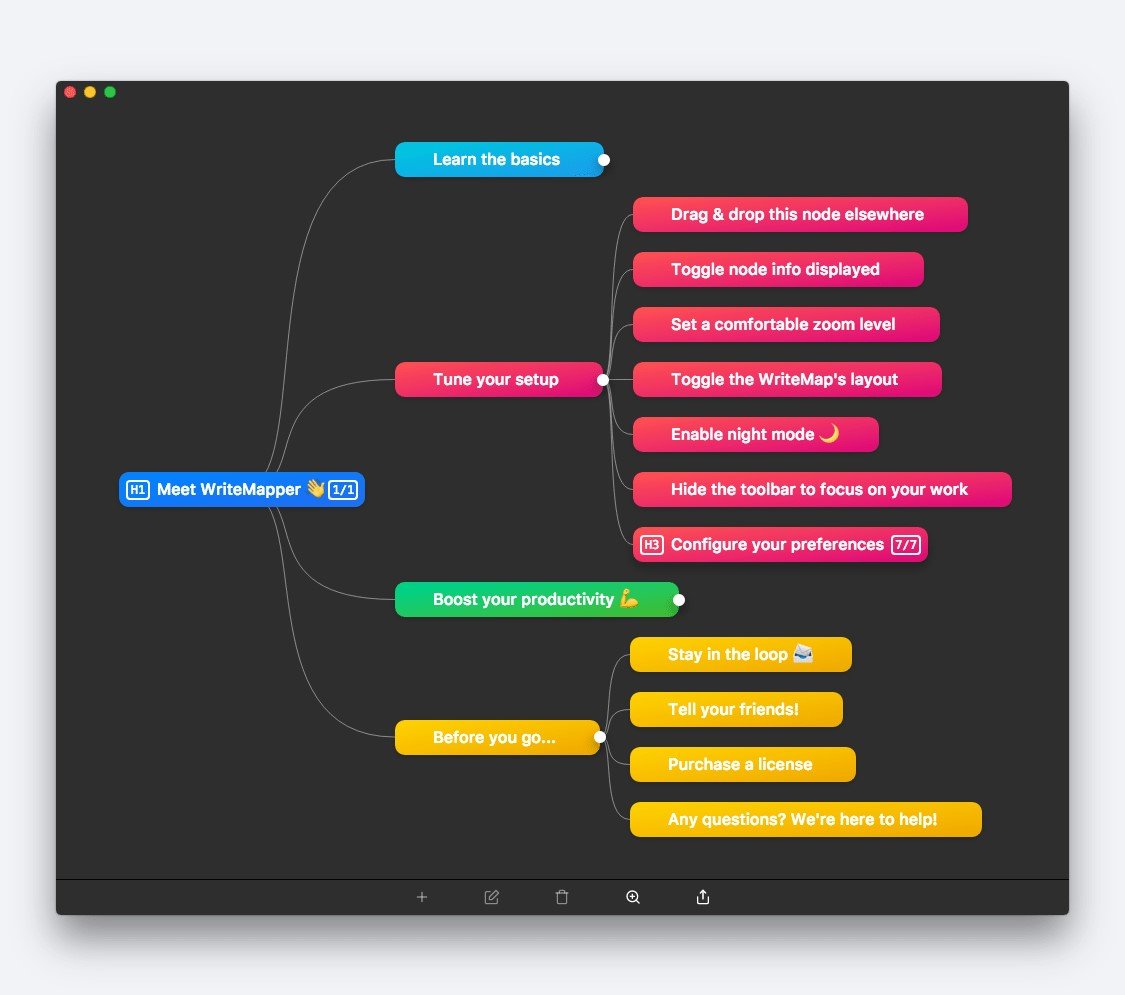
Task: Expand the Learn the basics node handle
Action: pyautogui.click(x=604, y=160)
